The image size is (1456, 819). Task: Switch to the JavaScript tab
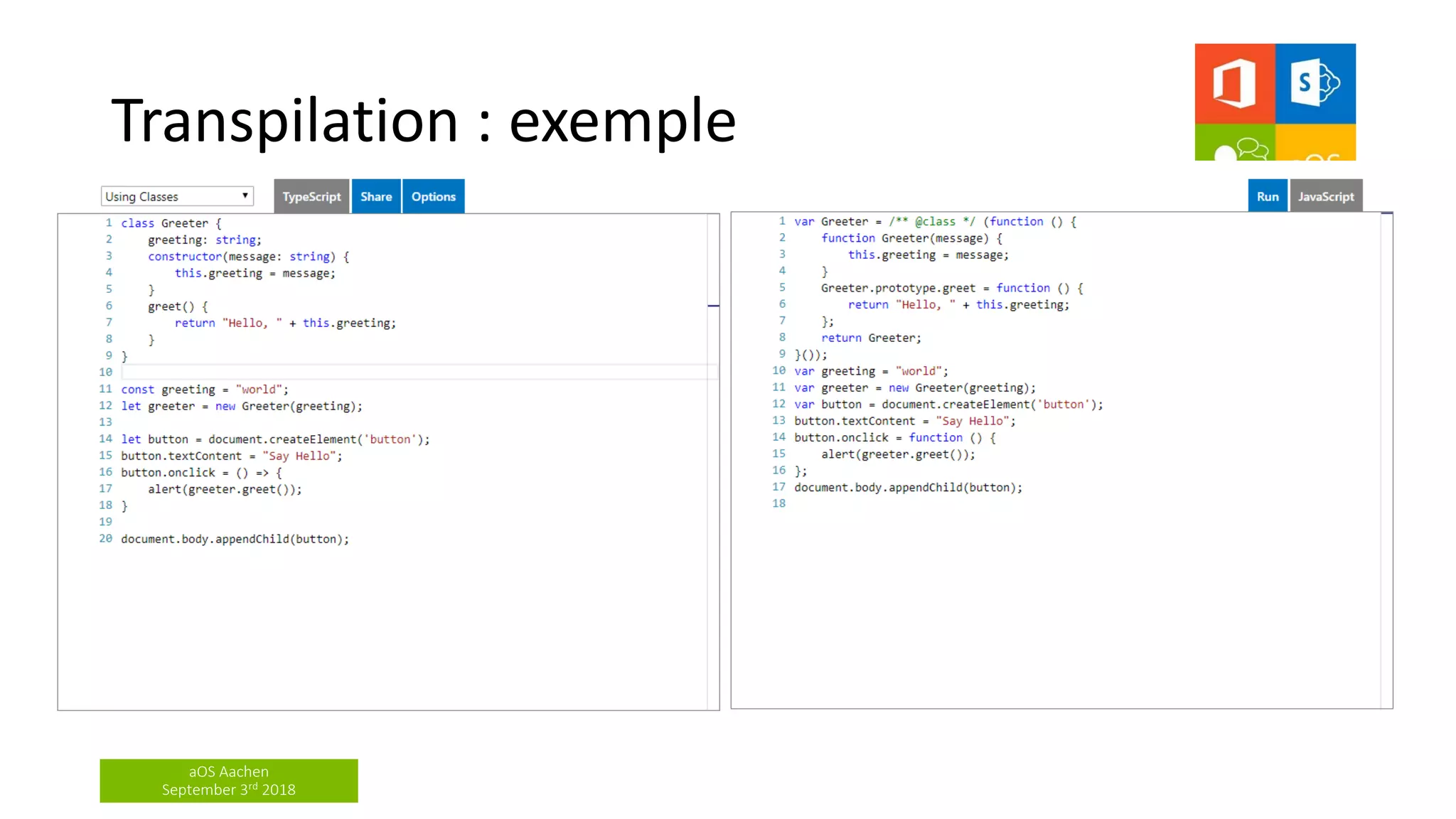click(1325, 197)
